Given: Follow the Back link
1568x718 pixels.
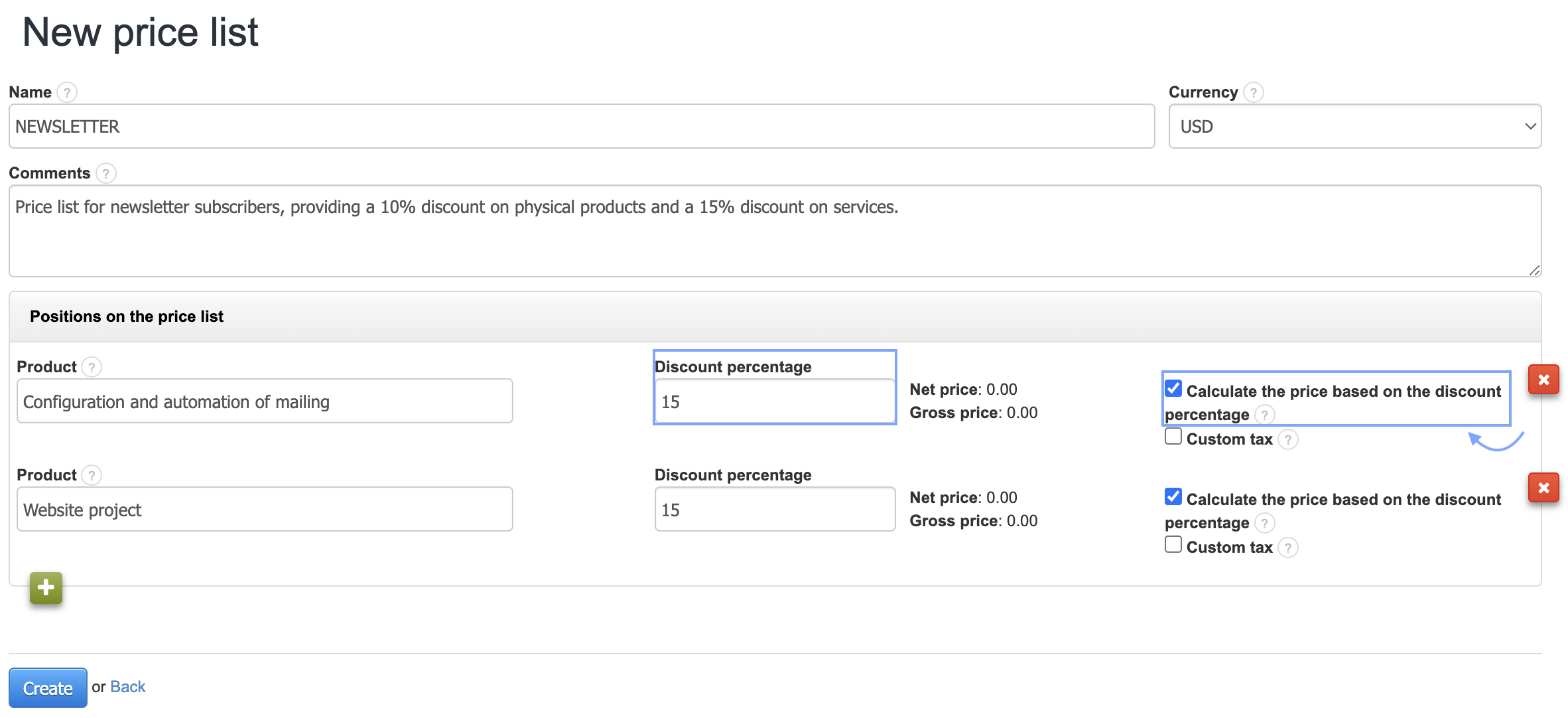Looking at the screenshot, I should tap(127, 687).
